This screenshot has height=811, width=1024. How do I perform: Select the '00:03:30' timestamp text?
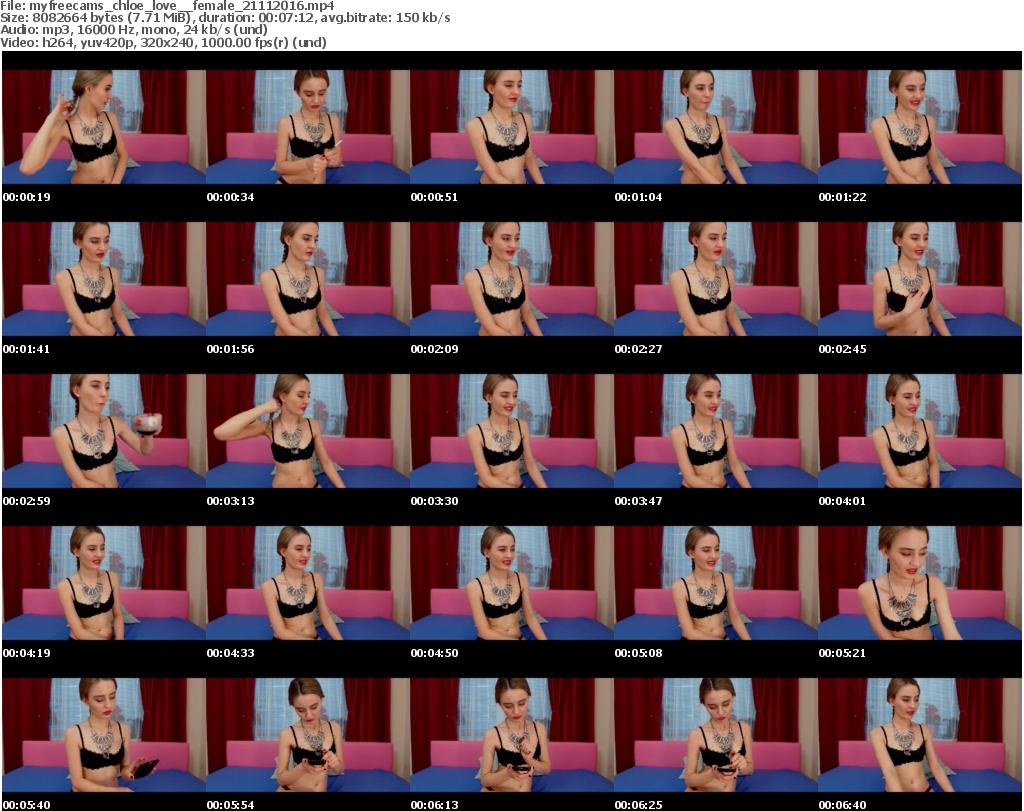[x=434, y=501]
